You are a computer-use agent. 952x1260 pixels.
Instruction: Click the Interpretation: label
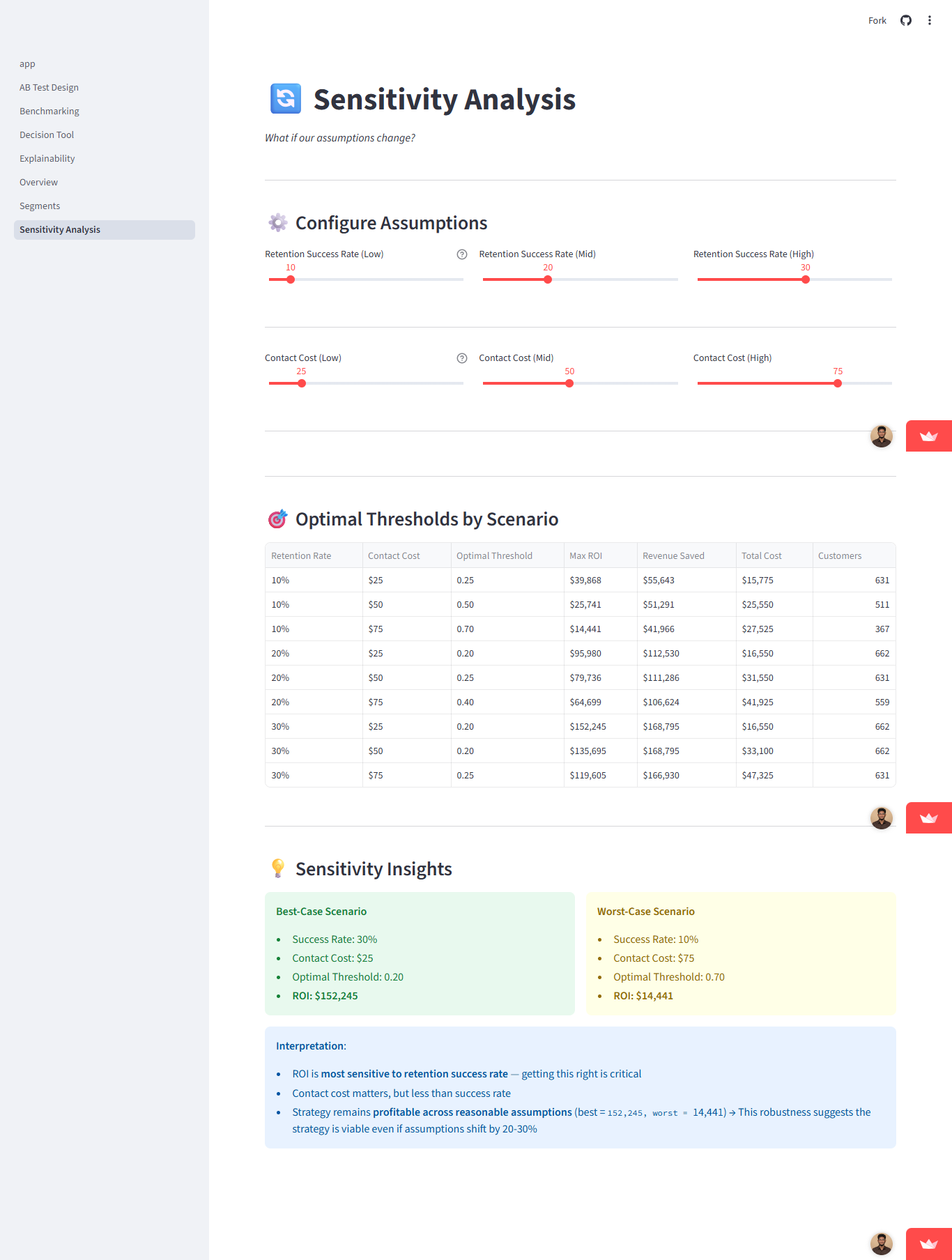pyautogui.click(x=311, y=1046)
